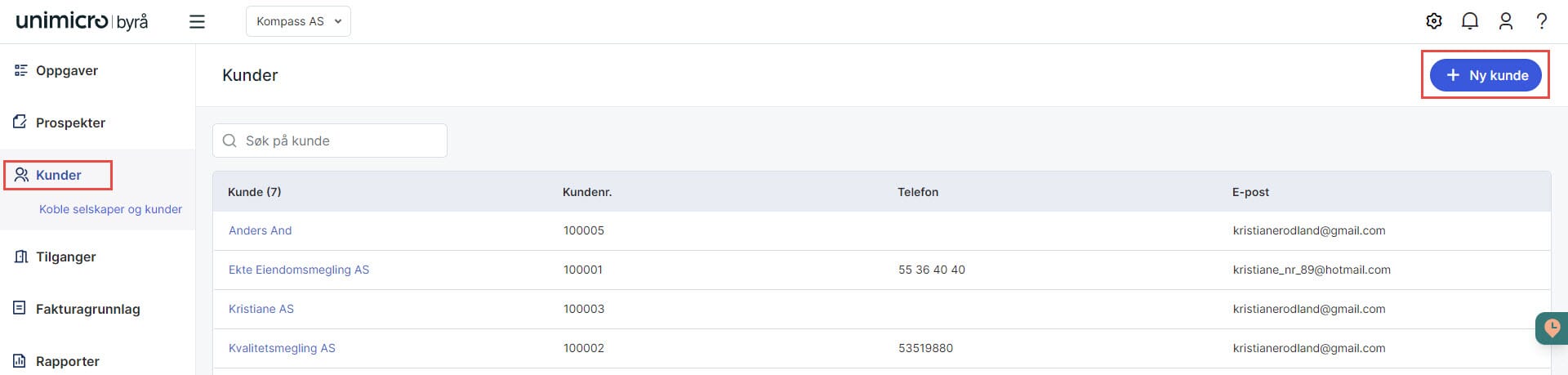Image resolution: width=1568 pixels, height=375 pixels.
Task: Open Rapporter sidebar item
Action: pos(67,361)
